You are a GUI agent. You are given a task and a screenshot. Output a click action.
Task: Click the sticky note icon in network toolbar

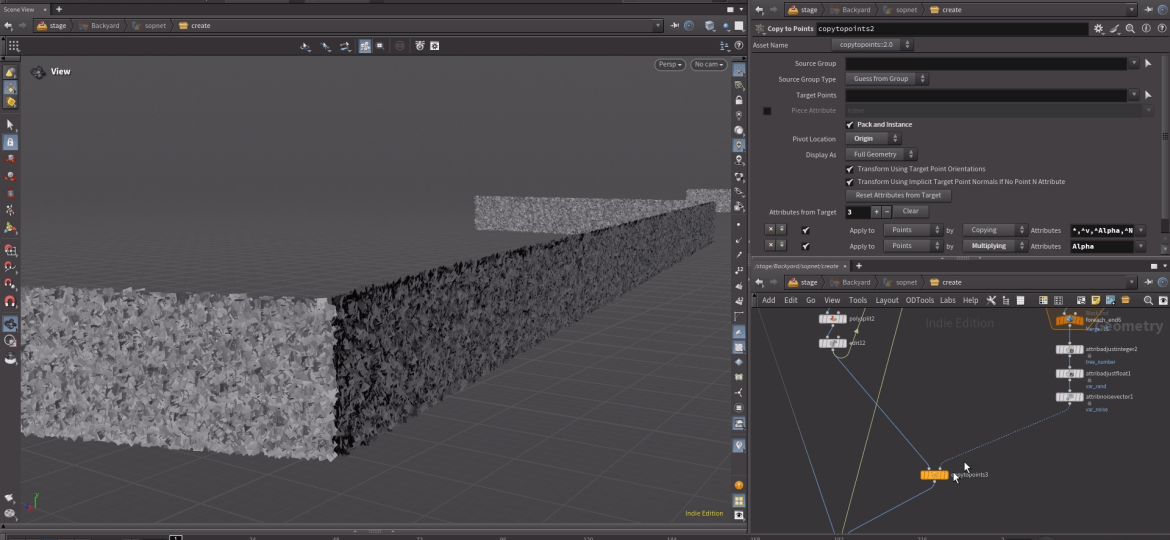tap(1096, 300)
